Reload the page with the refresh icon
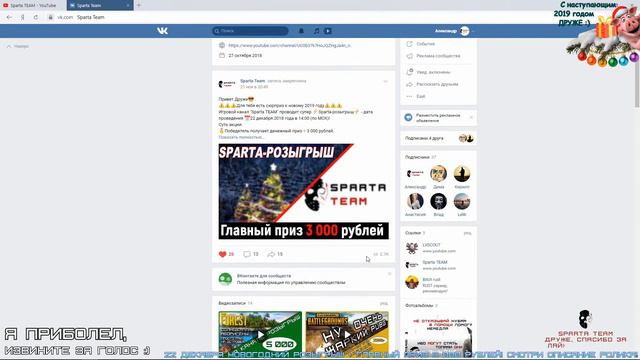Screen dimensions: 640x360 pyautogui.click(x=36, y=17)
